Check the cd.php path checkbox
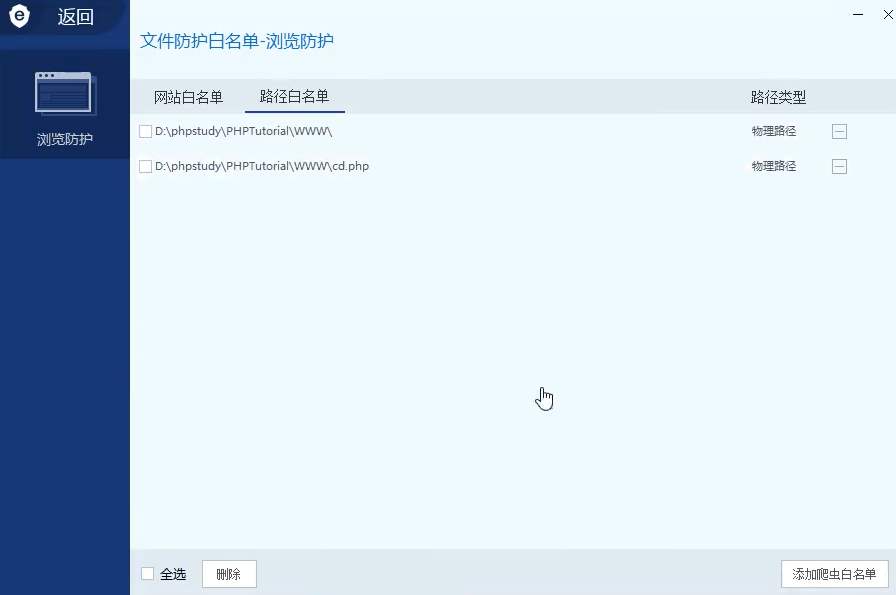Viewport: 896px width, 595px height. point(145,166)
